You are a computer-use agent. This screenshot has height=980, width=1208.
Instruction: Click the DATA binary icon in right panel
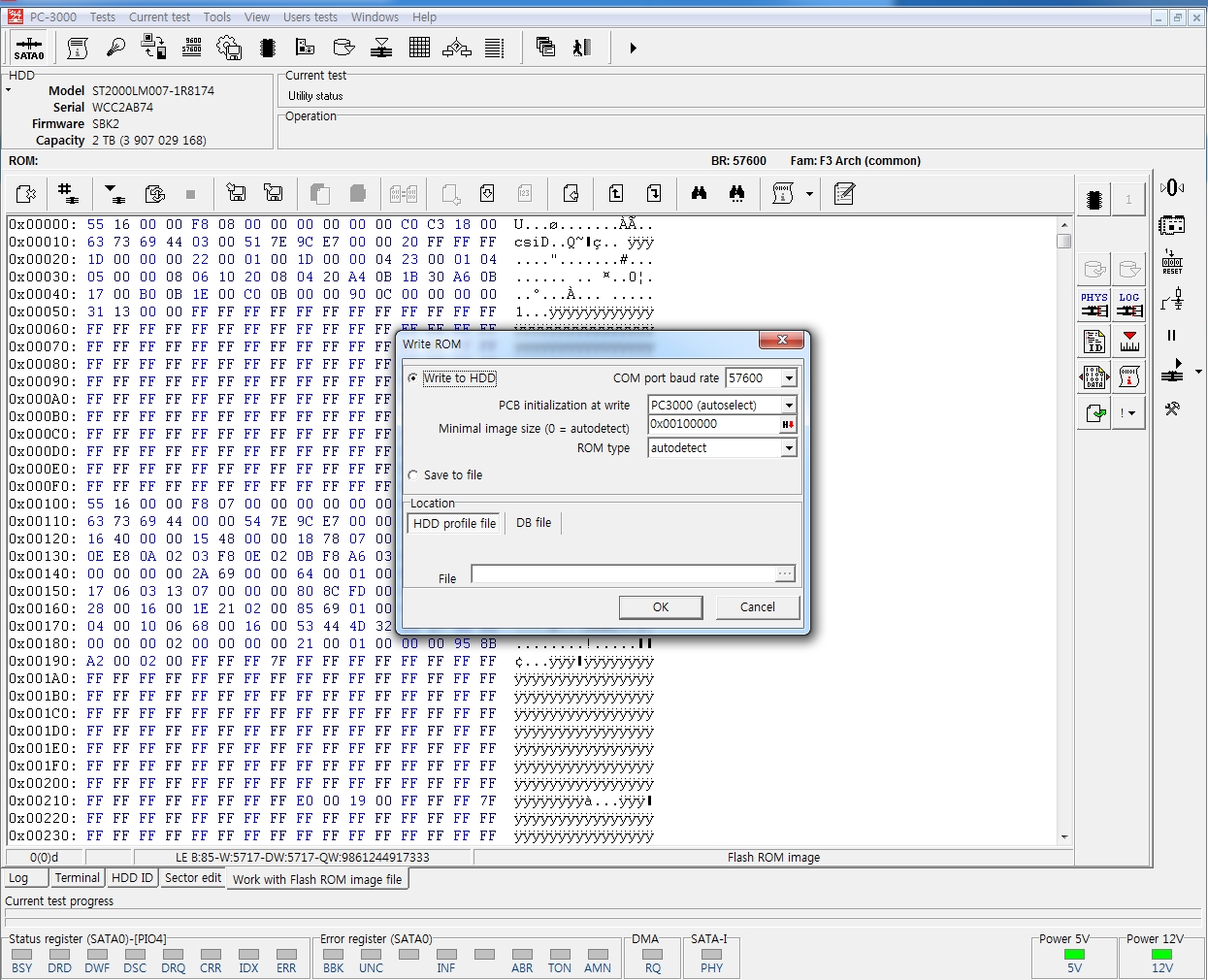pos(1094,376)
